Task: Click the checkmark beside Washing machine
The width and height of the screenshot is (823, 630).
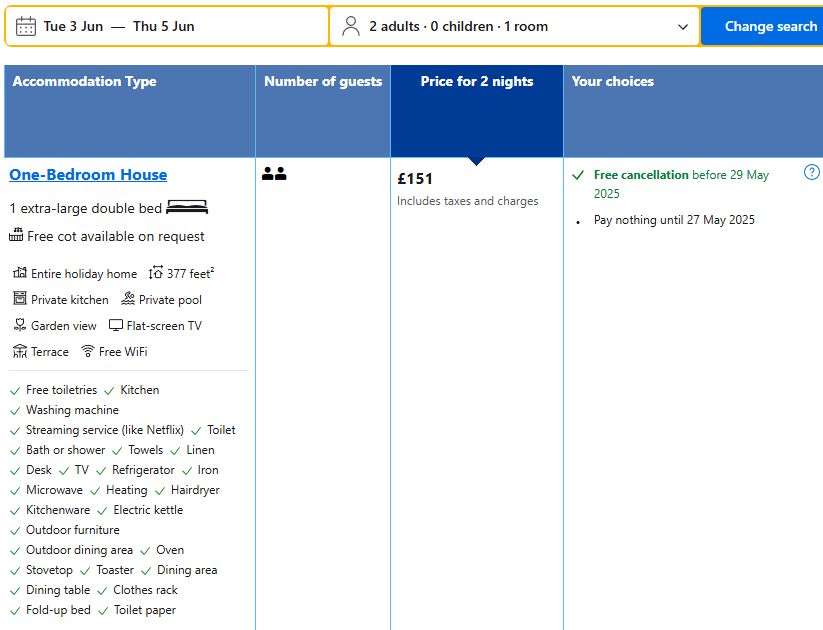Action: pos(15,411)
